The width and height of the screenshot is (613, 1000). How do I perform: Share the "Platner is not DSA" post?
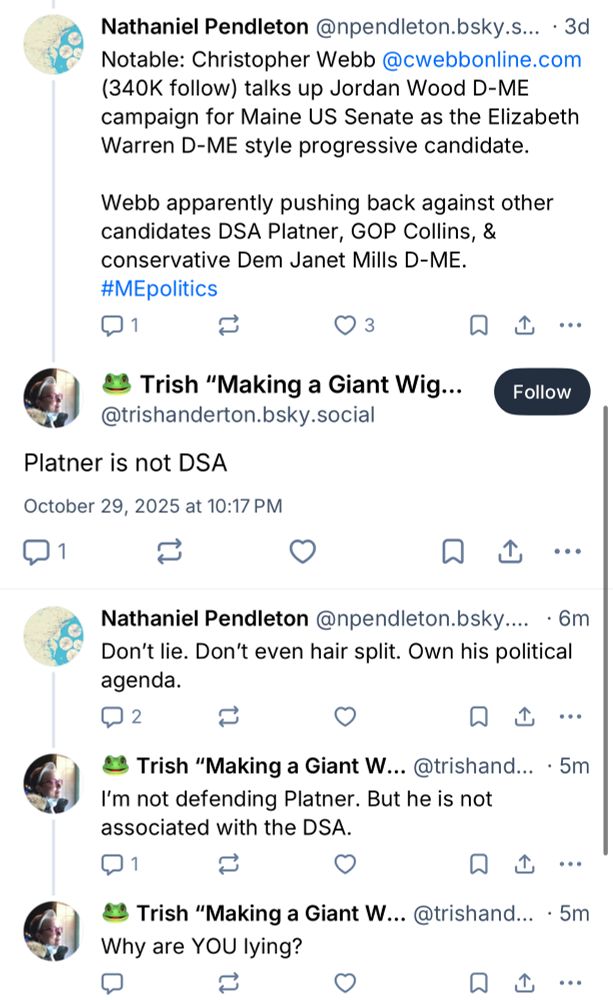click(x=510, y=551)
